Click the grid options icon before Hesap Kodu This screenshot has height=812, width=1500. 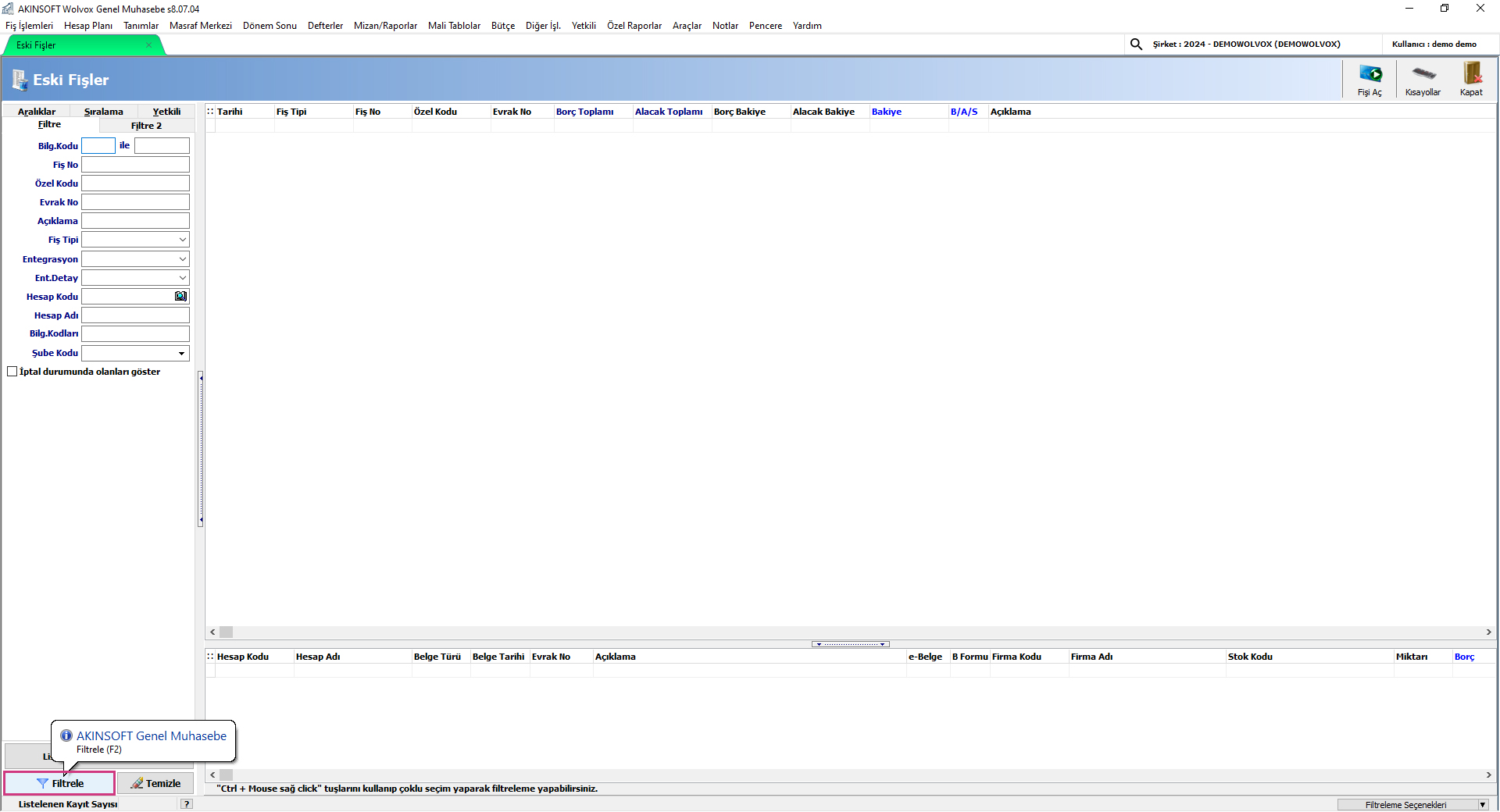210,657
